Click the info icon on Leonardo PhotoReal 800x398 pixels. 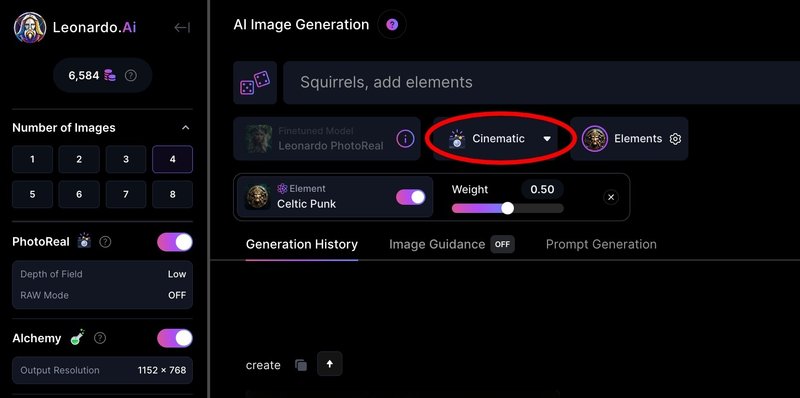tap(405, 138)
